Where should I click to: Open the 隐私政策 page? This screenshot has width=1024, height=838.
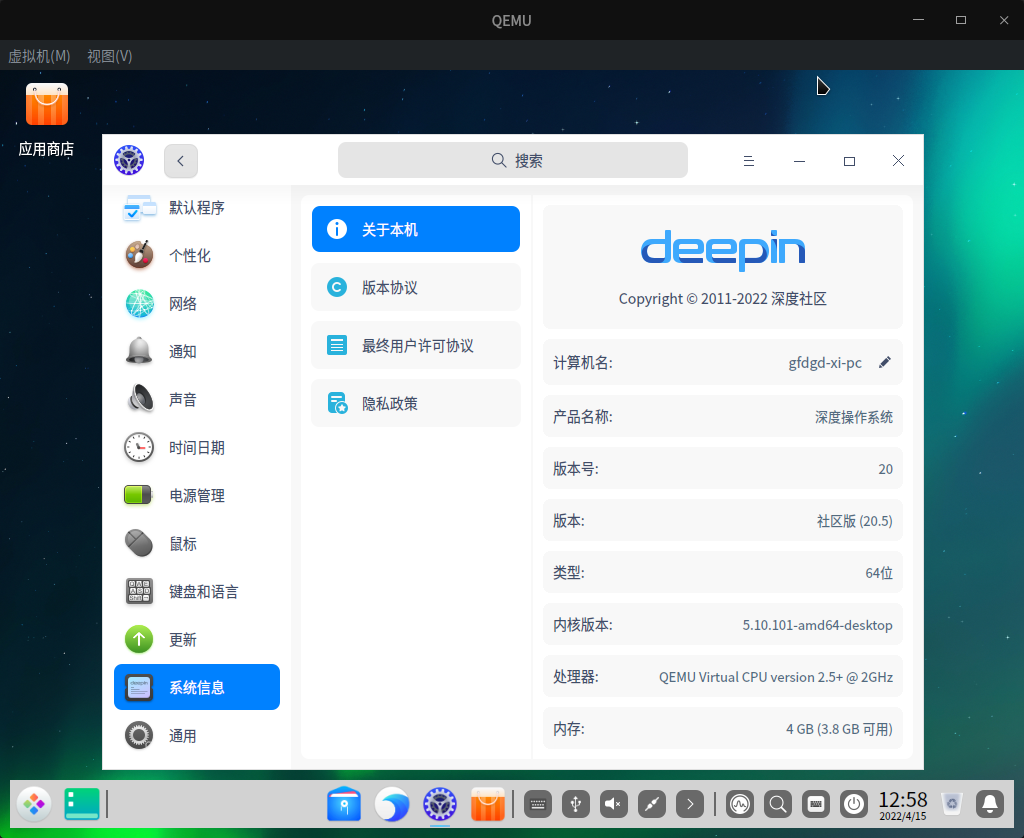[x=416, y=403]
